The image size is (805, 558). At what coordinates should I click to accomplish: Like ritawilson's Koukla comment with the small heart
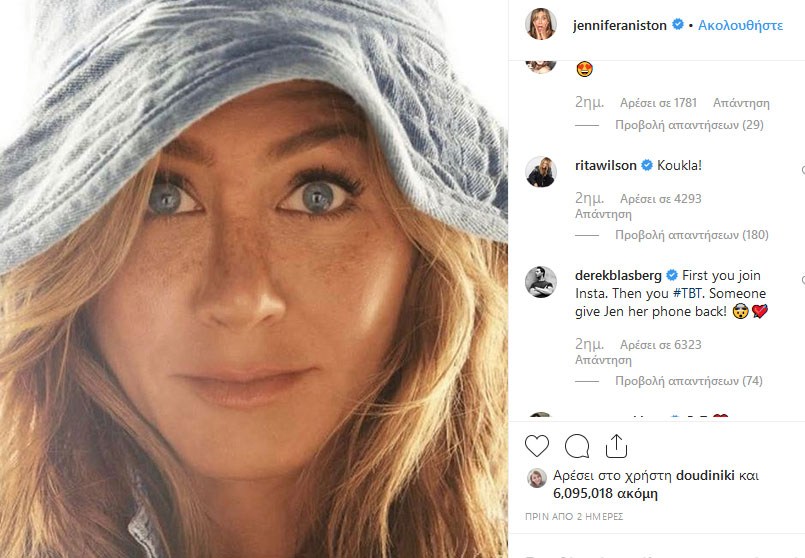[x=802, y=170]
